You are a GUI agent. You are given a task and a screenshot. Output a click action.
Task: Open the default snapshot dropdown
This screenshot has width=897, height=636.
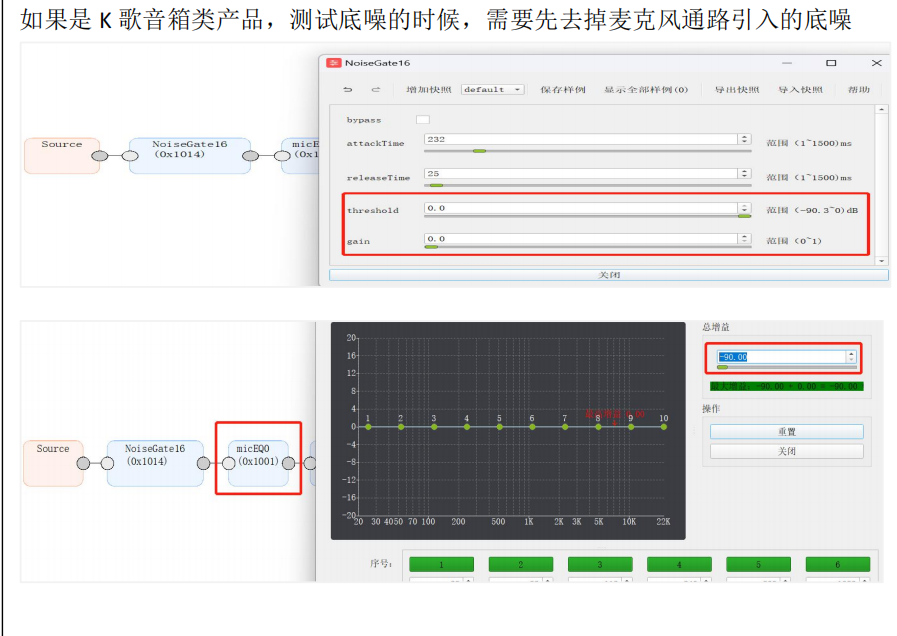[x=493, y=89]
